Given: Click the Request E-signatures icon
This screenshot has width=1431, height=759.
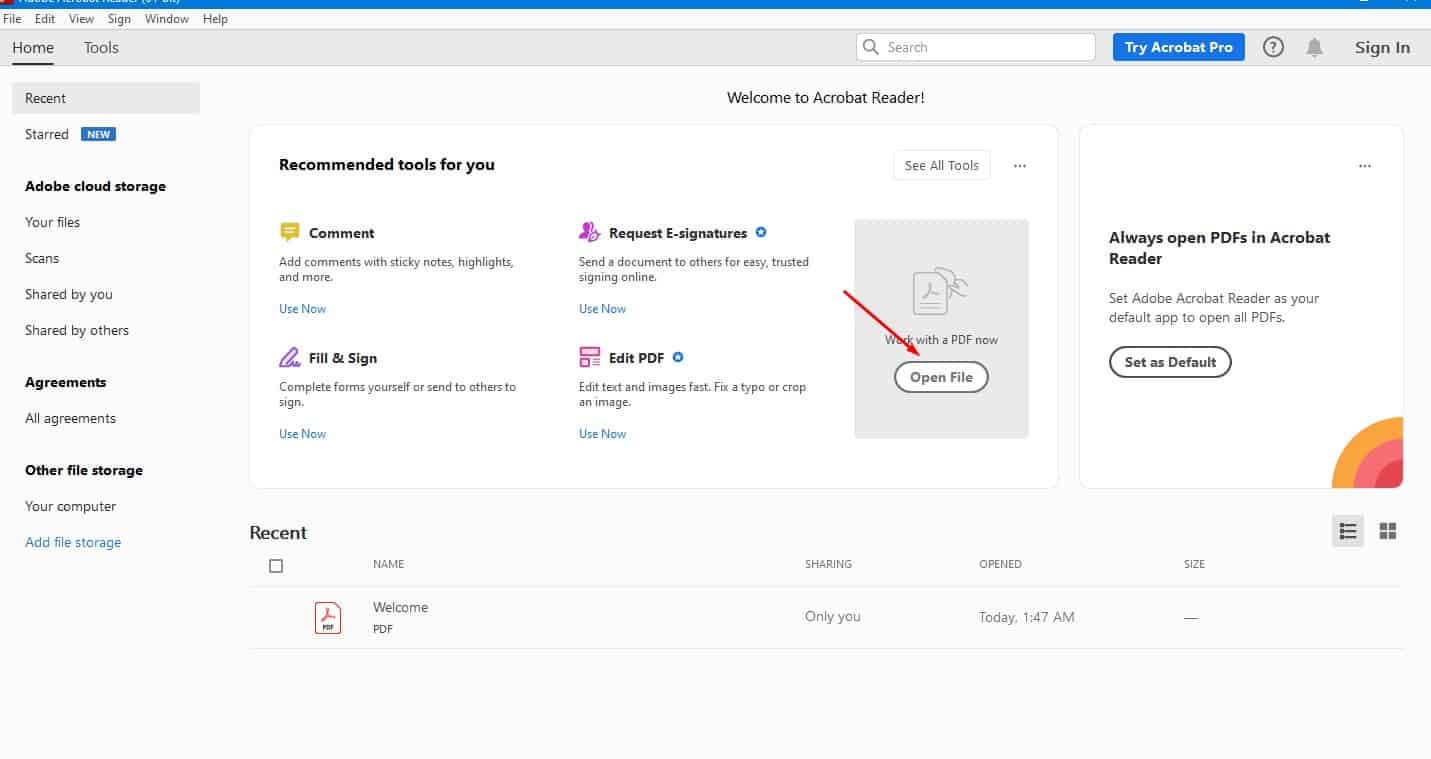Looking at the screenshot, I should tap(589, 232).
